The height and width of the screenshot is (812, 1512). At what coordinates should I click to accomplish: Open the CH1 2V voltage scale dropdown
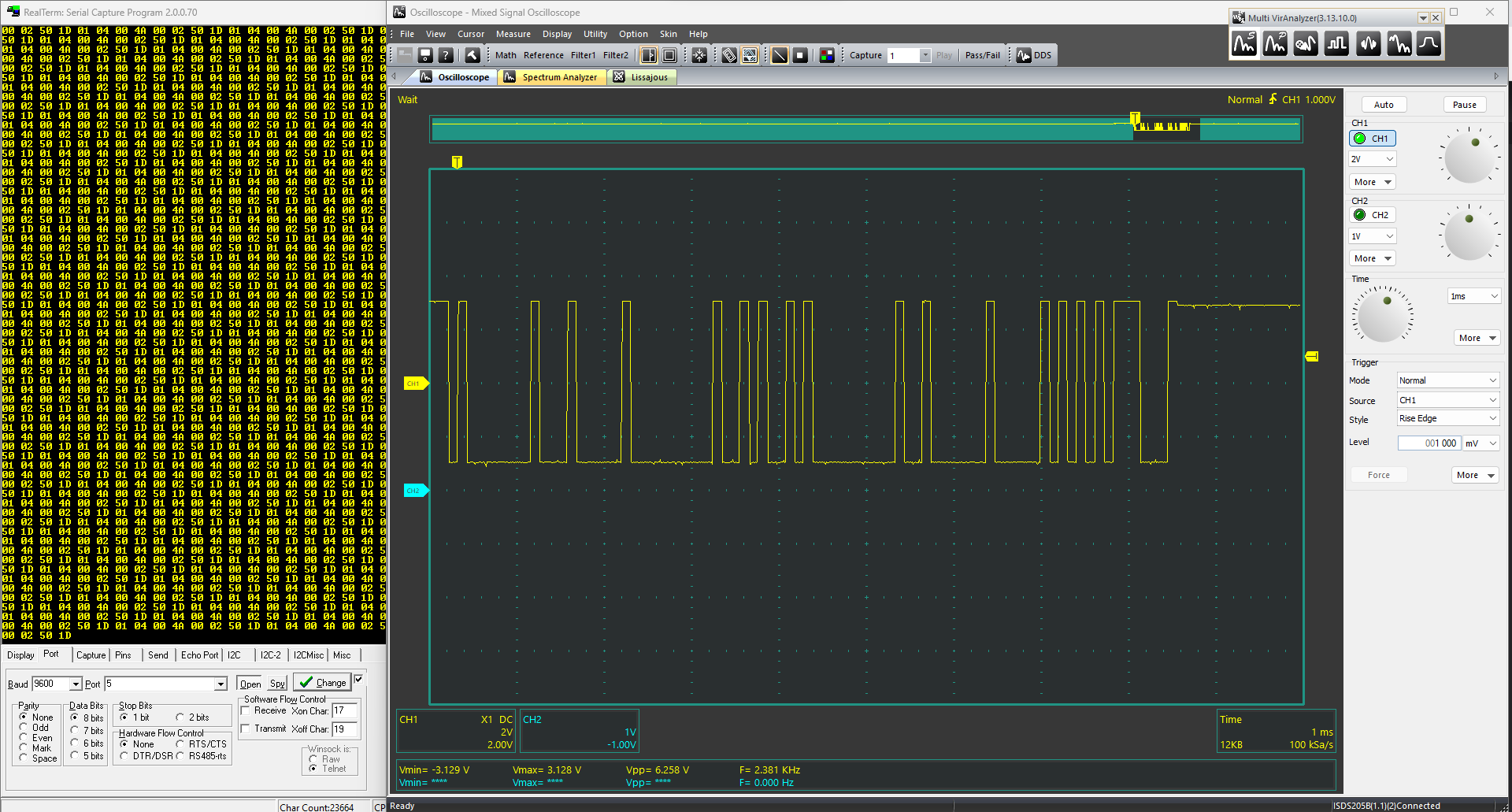1373,159
